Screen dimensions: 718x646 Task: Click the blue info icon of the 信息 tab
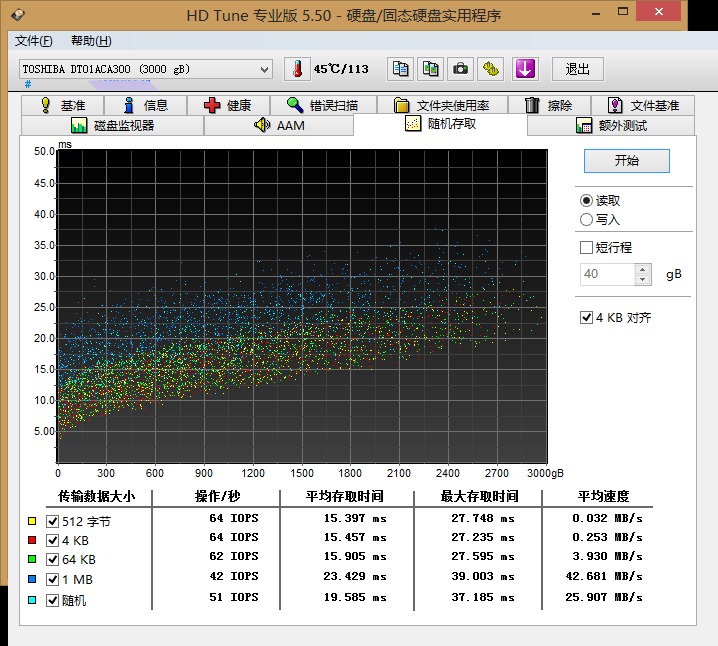[129, 105]
